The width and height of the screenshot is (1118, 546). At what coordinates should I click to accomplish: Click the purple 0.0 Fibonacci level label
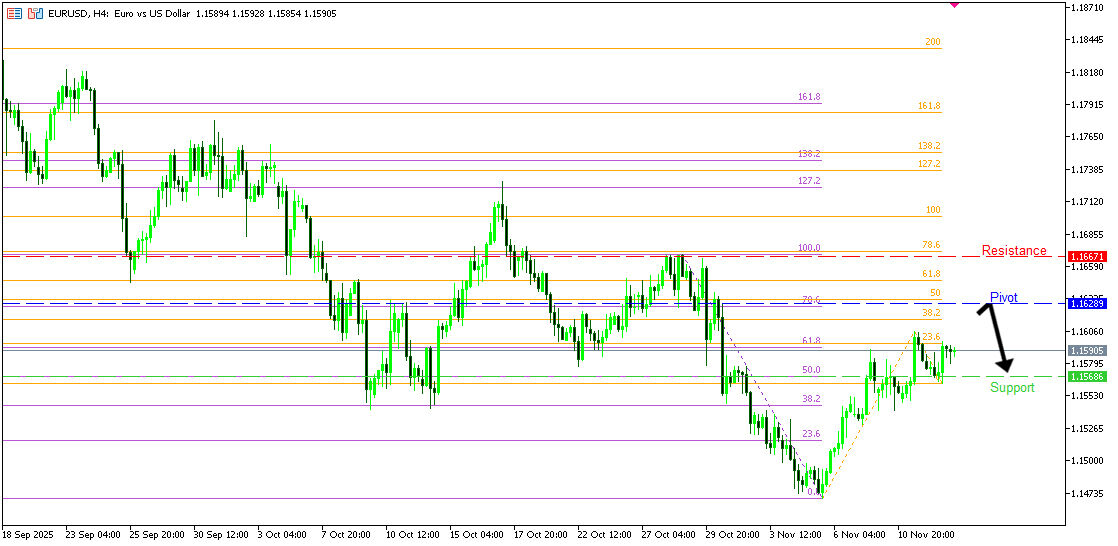pos(814,492)
